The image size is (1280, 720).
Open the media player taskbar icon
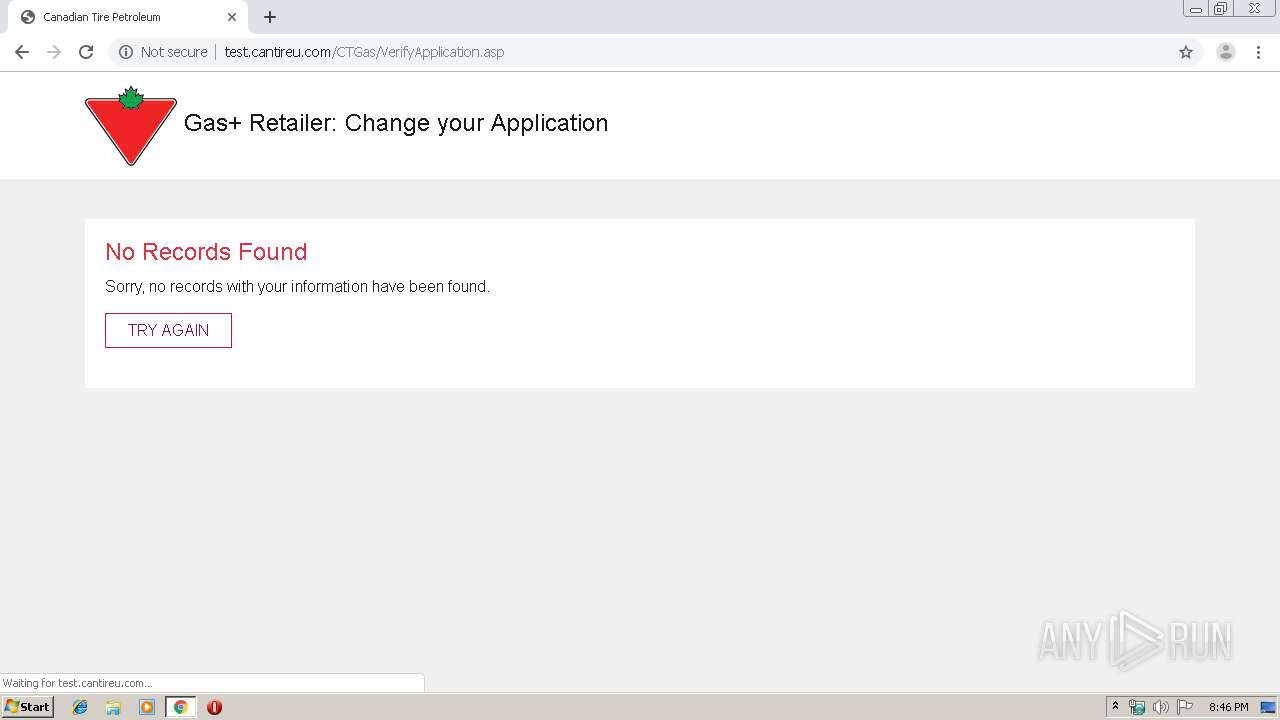tap(147, 707)
